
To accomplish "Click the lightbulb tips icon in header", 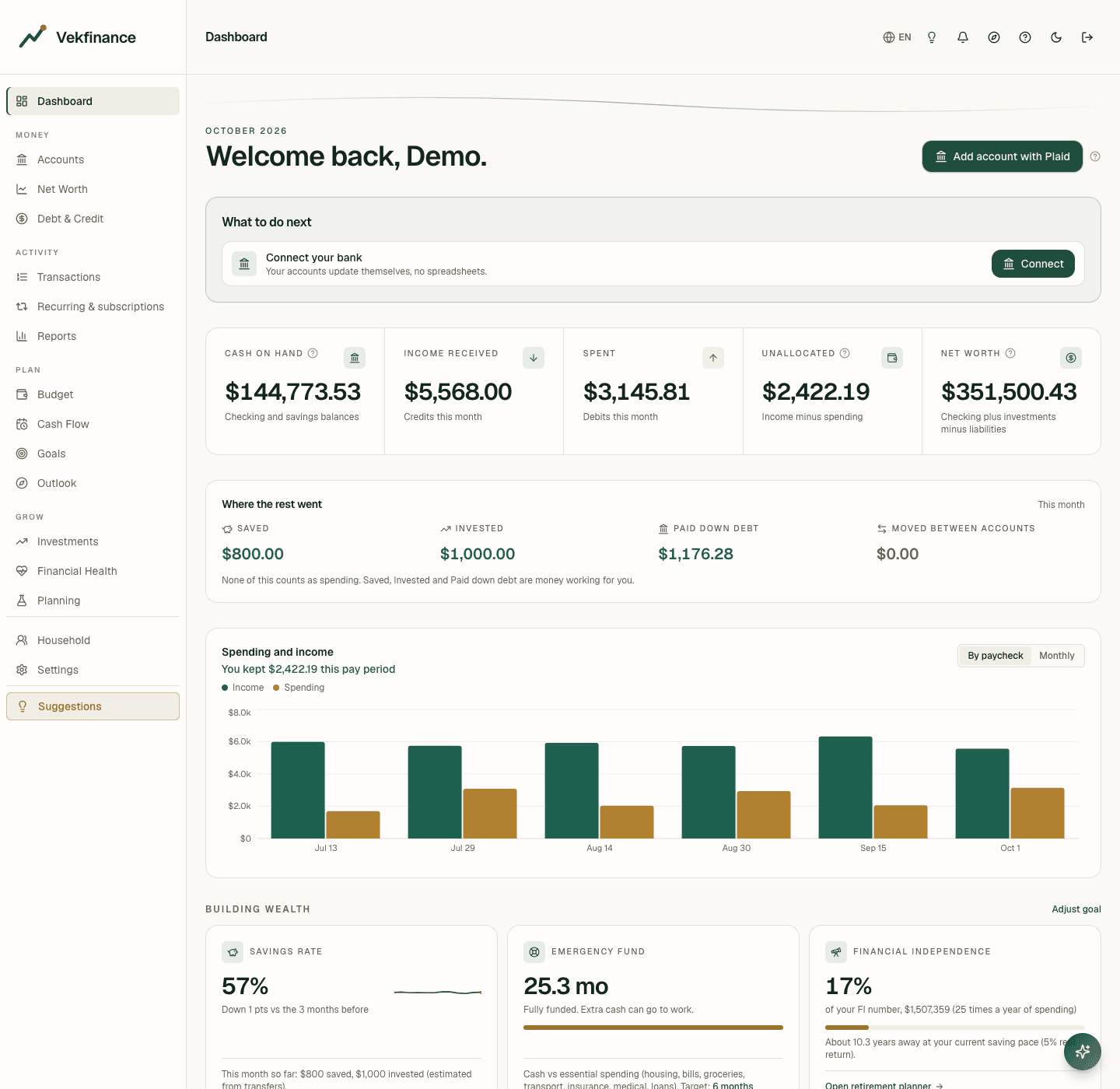I will pos(932,37).
